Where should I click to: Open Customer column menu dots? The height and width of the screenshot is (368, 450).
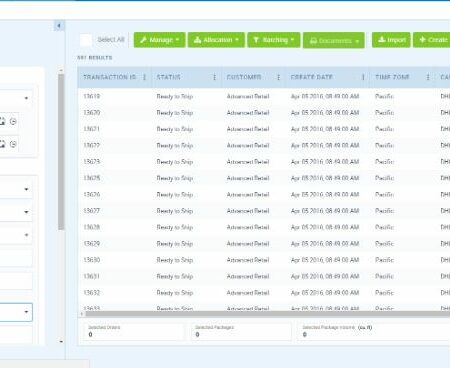278,77
